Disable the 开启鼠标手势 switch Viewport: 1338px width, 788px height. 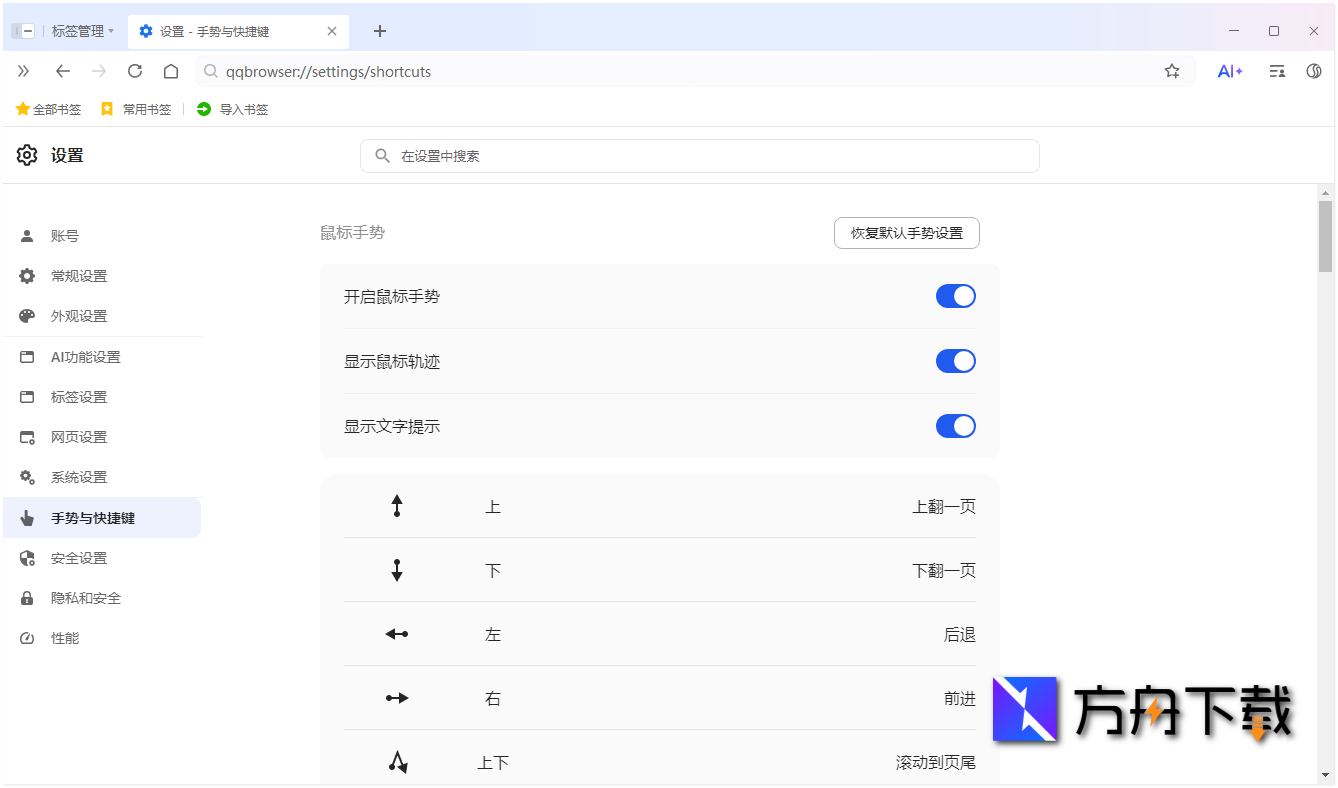coord(955,296)
